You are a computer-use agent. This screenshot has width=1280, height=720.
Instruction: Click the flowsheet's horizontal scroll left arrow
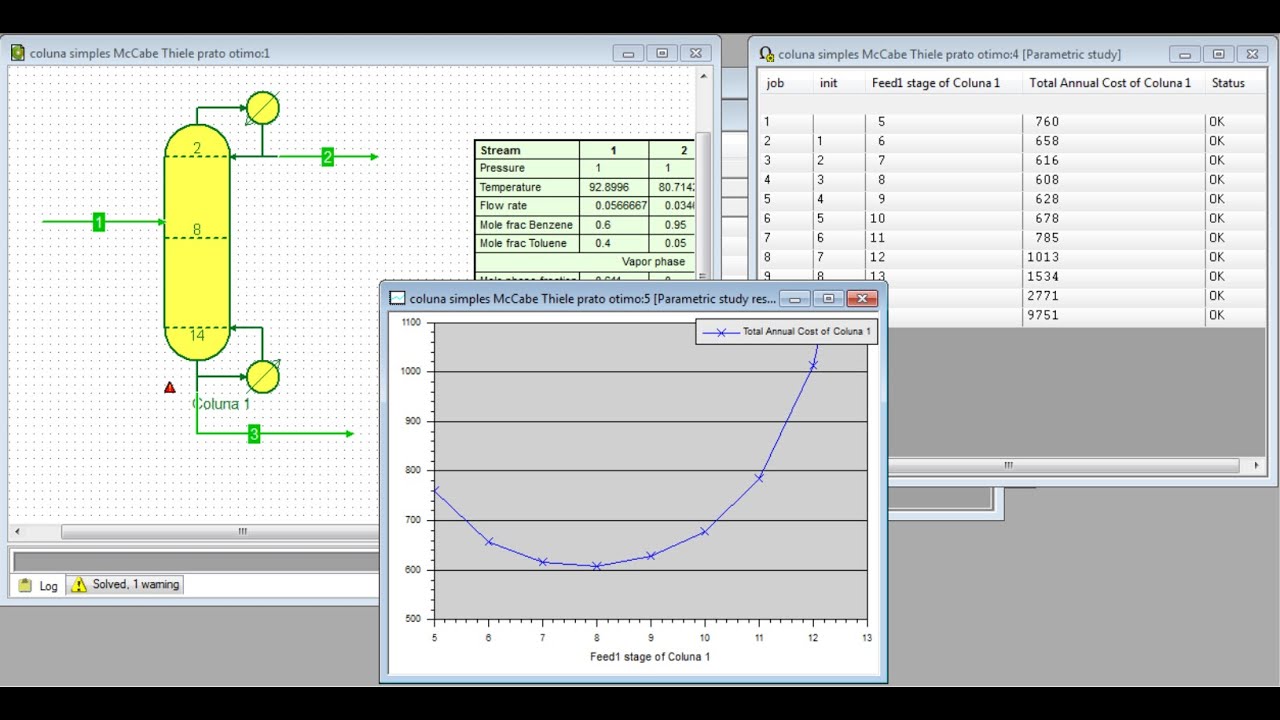18,532
